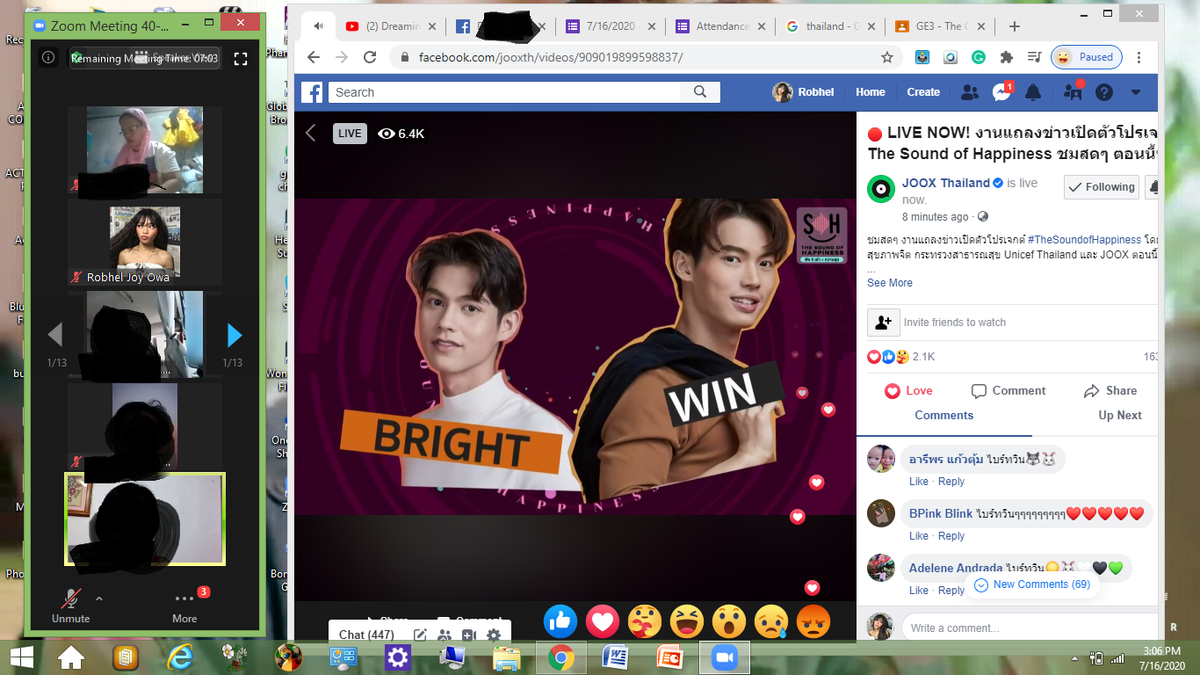
Task: Open Zoom from the Windows taskbar
Action: (723, 657)
